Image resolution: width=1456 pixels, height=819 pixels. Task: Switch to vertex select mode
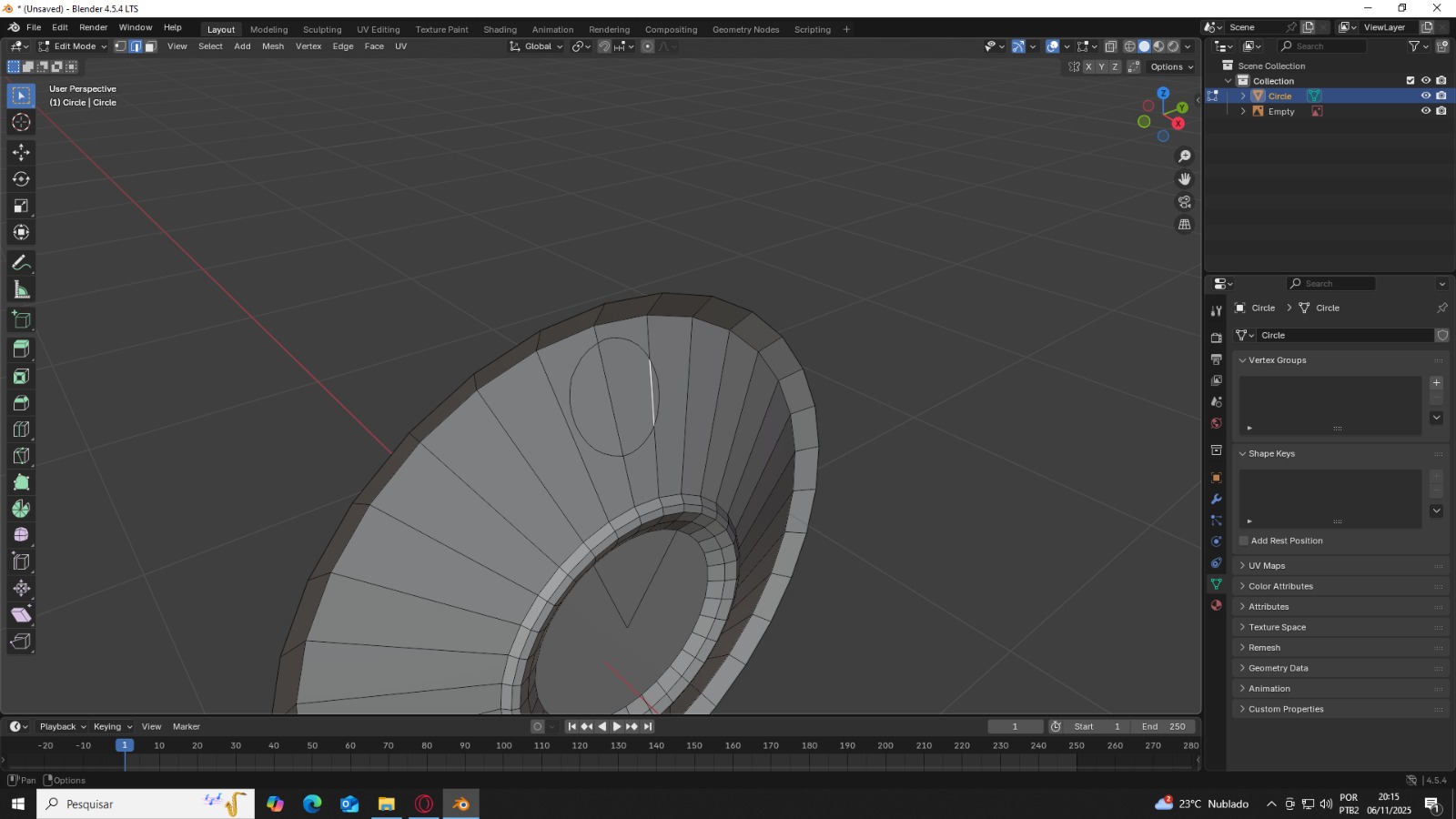120,46
